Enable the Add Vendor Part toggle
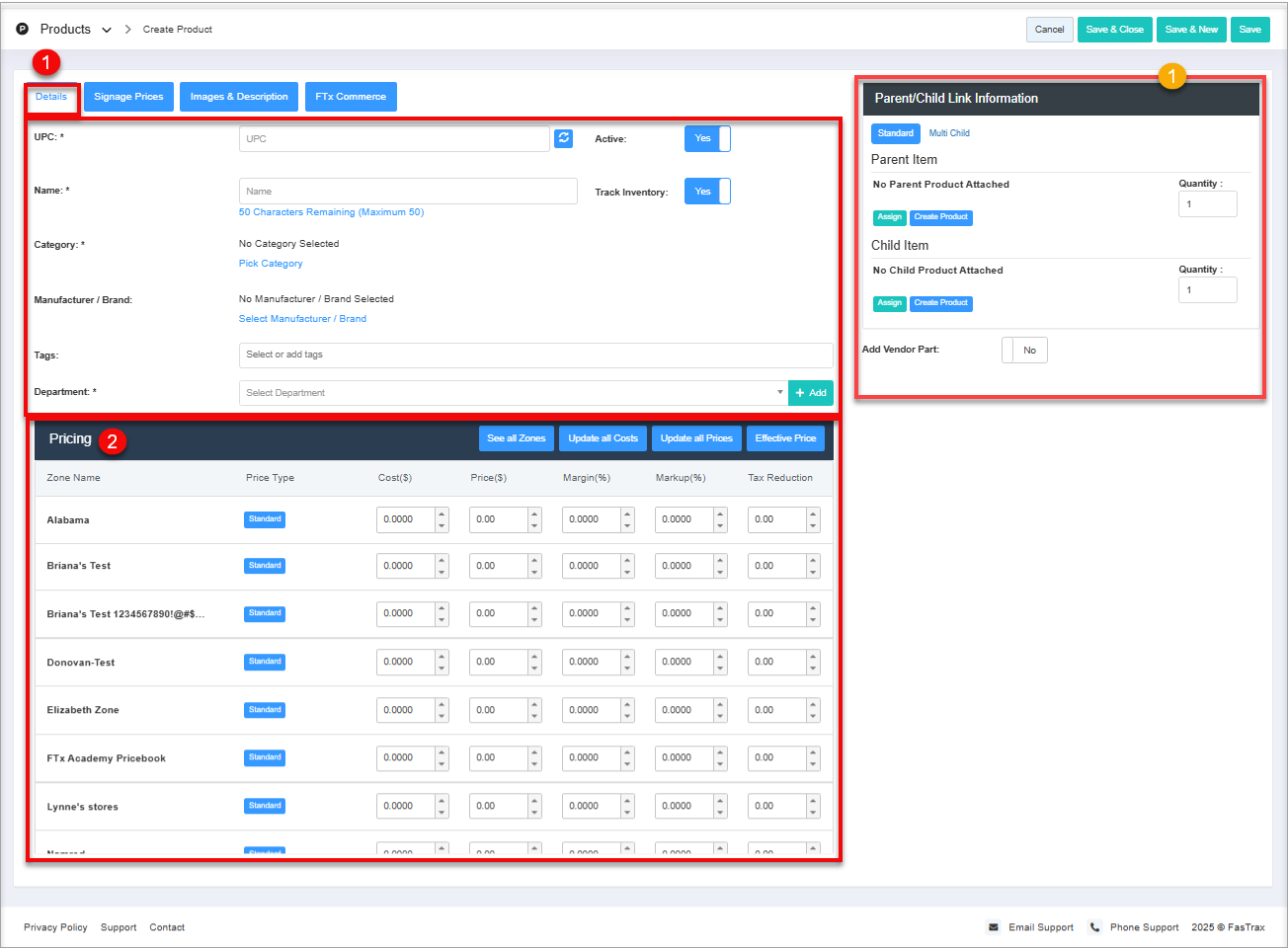 pos(1024,351)
